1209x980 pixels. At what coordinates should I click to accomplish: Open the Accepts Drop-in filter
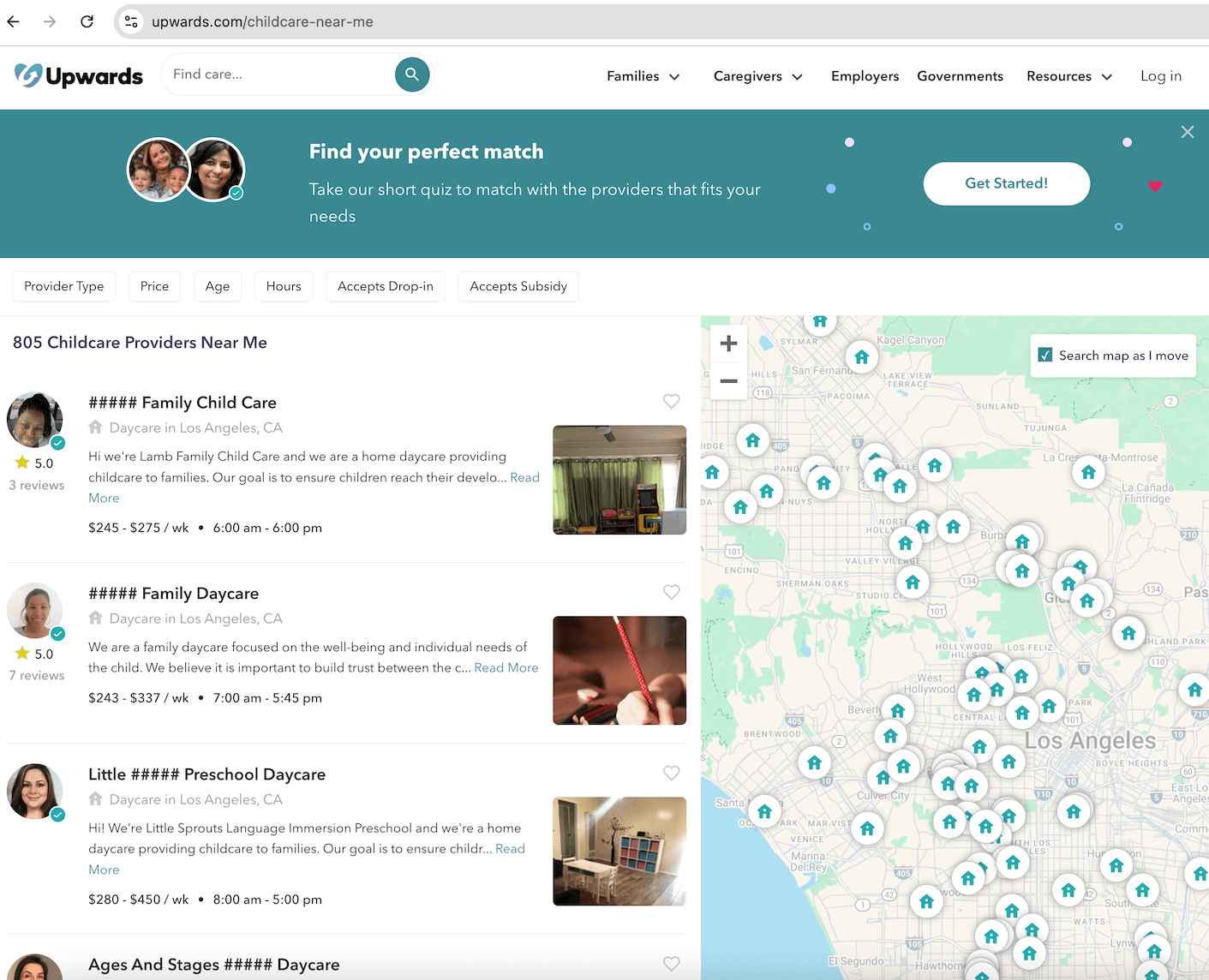tap(386, 286)
